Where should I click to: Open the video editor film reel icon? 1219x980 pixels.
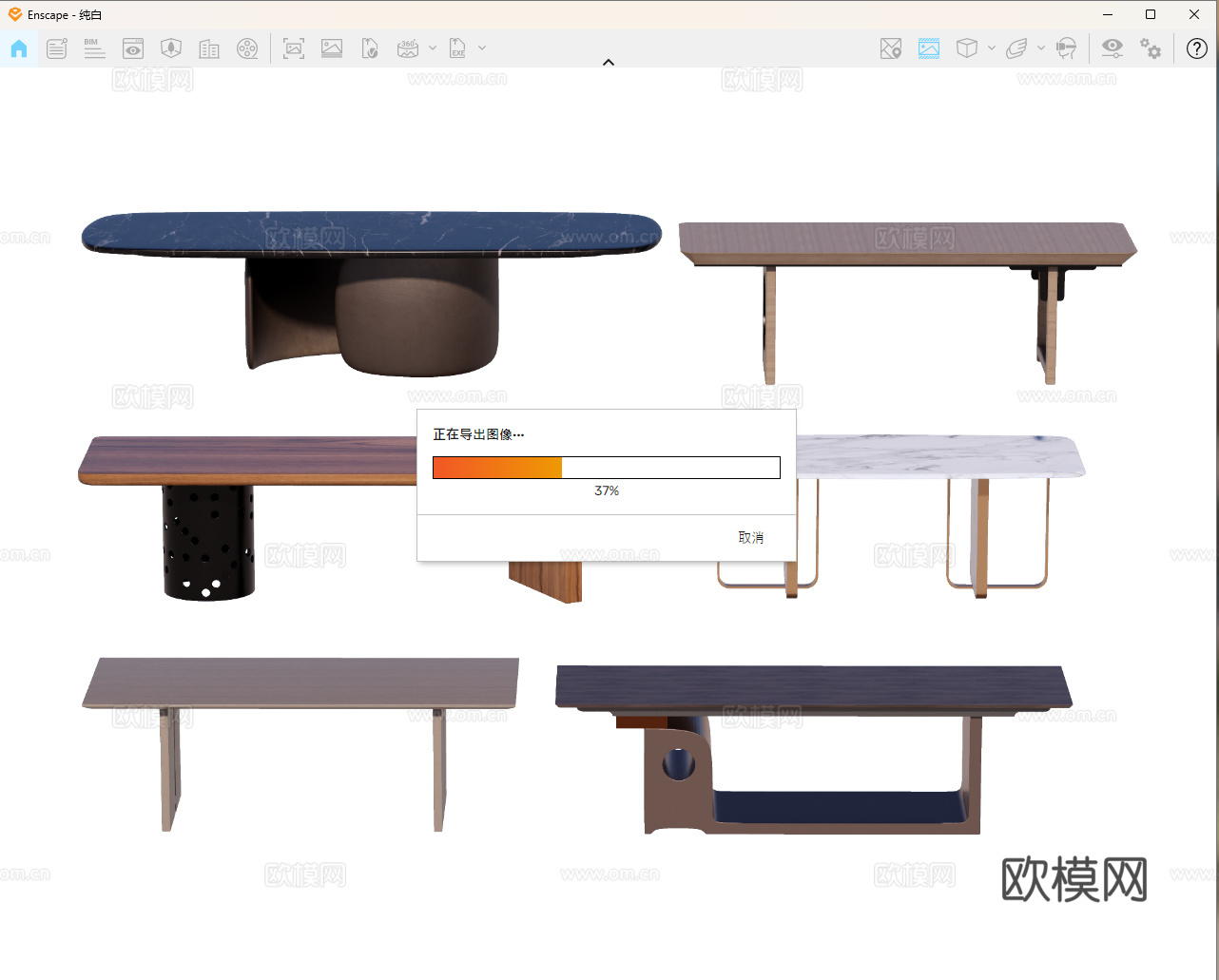247,48
